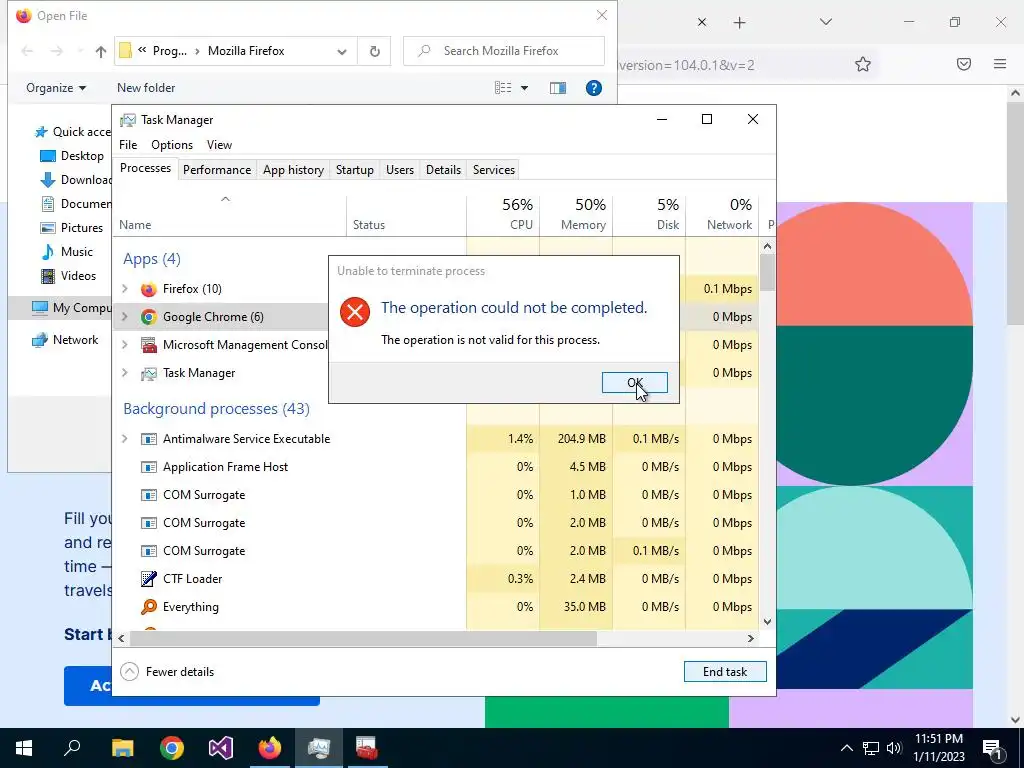Click the Search Mozilla Firefox field
Image resolution: width=1024 pixels, height=768 pixels.
[504, 51]
